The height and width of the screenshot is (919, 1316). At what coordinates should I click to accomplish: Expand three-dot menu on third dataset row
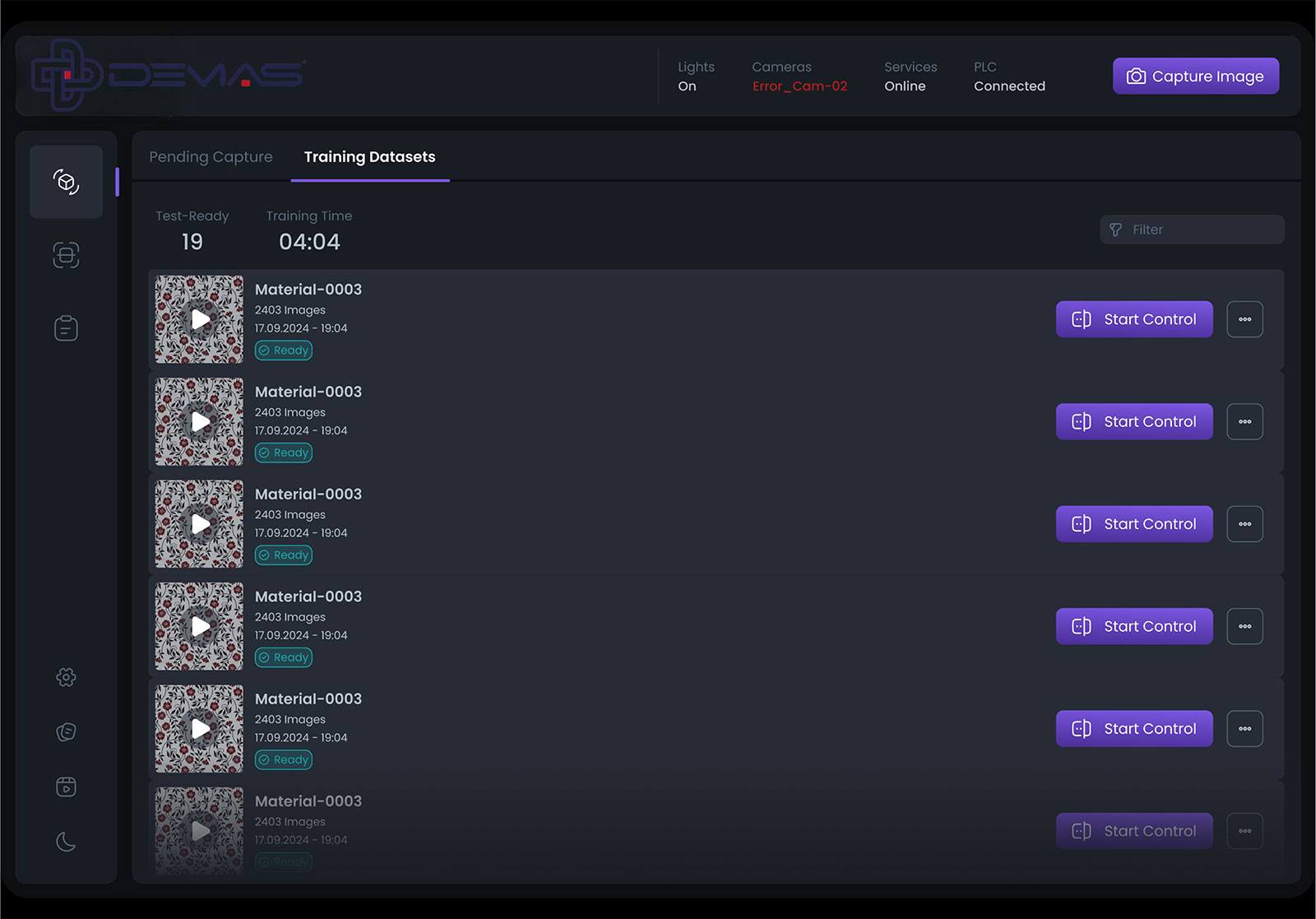point(1244,524)
